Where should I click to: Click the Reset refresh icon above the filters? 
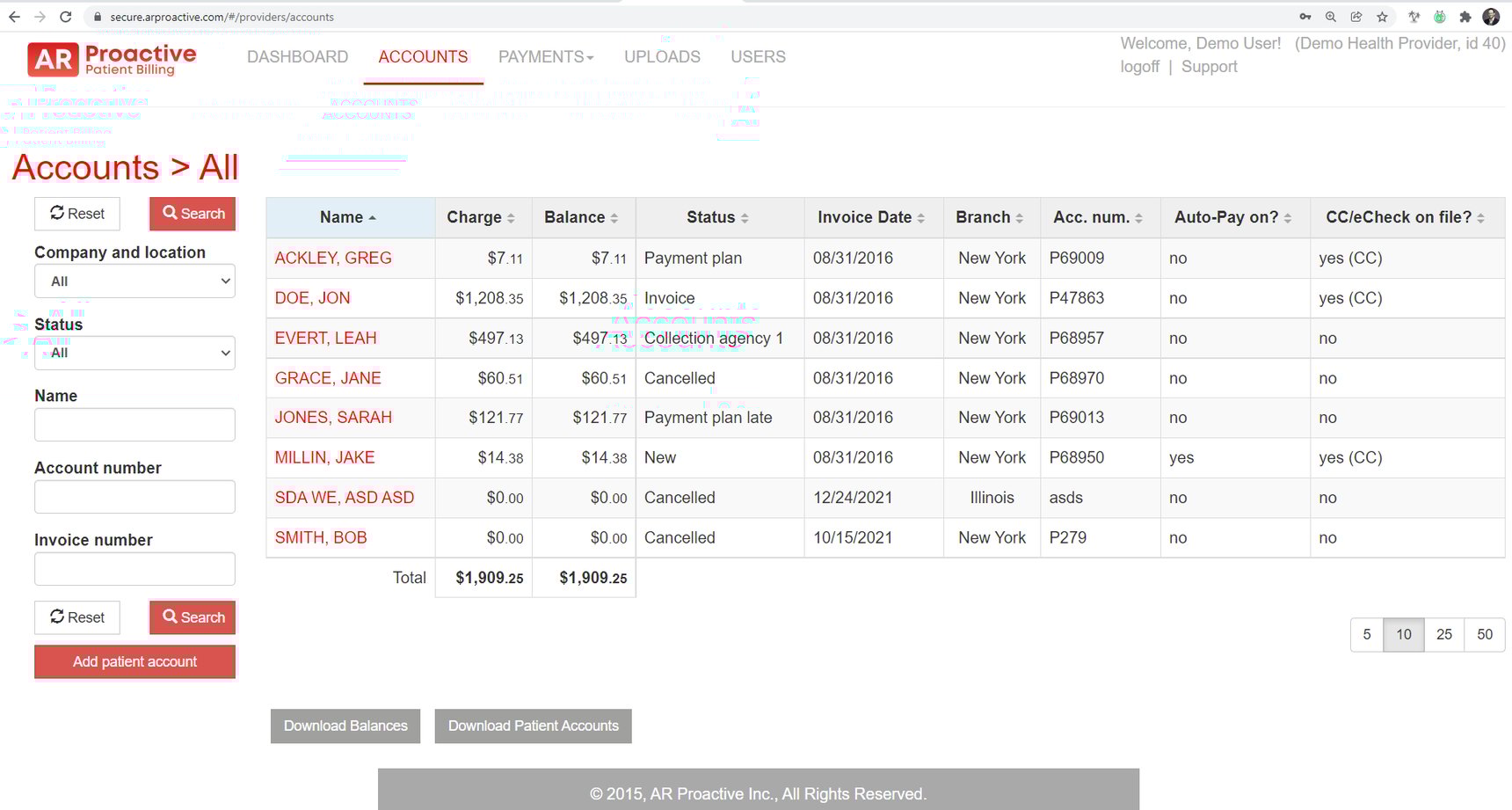56,213
